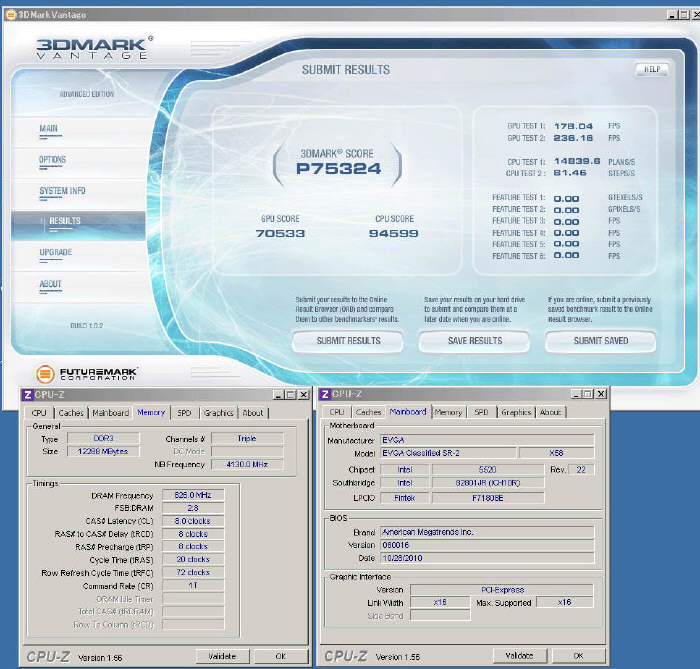This screenshot has height=669, width=700.
Task: Click the Submit Saved button
Action: (x=601, y=341)
